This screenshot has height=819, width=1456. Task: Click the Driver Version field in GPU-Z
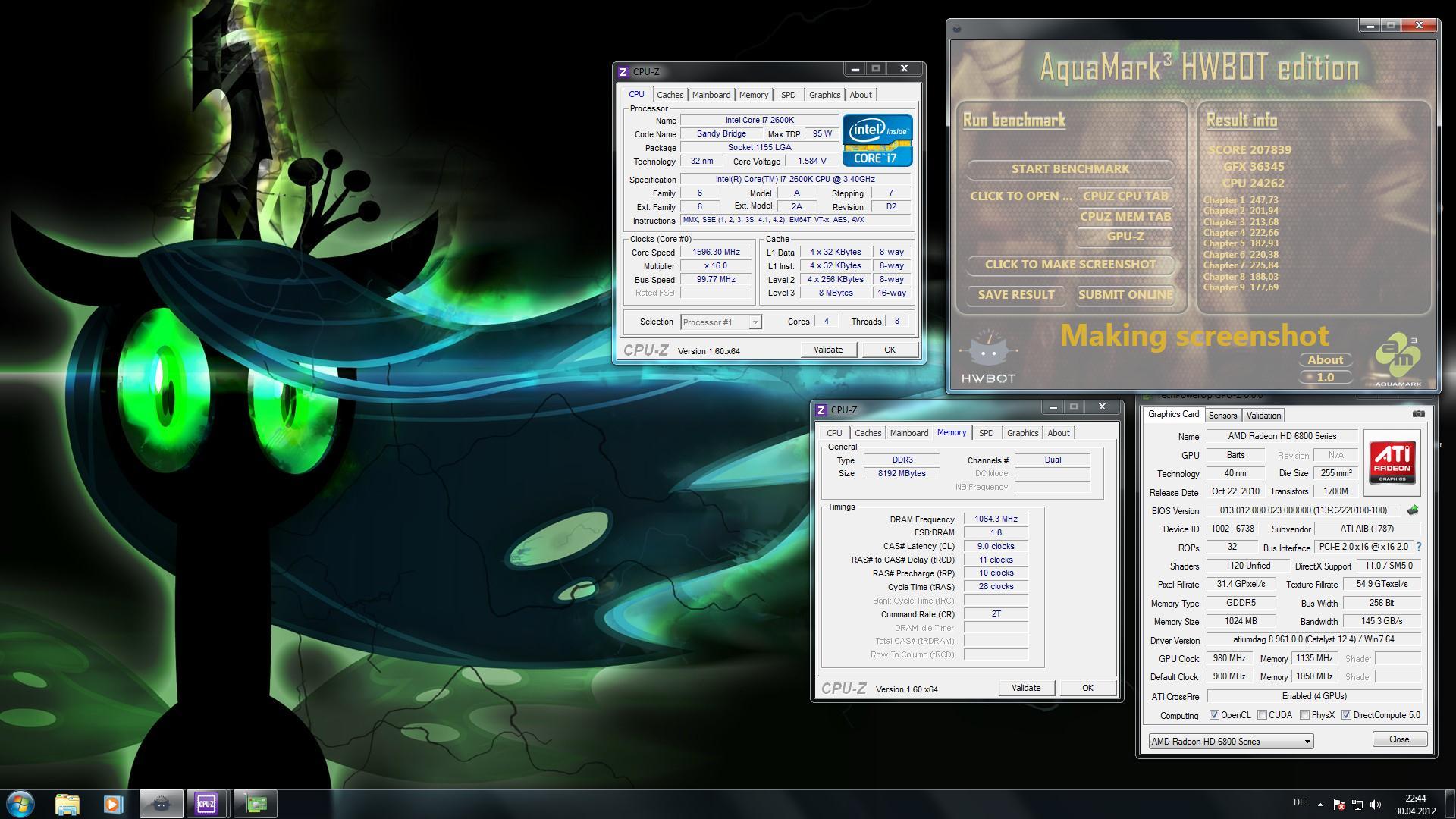click(1313, 639)
